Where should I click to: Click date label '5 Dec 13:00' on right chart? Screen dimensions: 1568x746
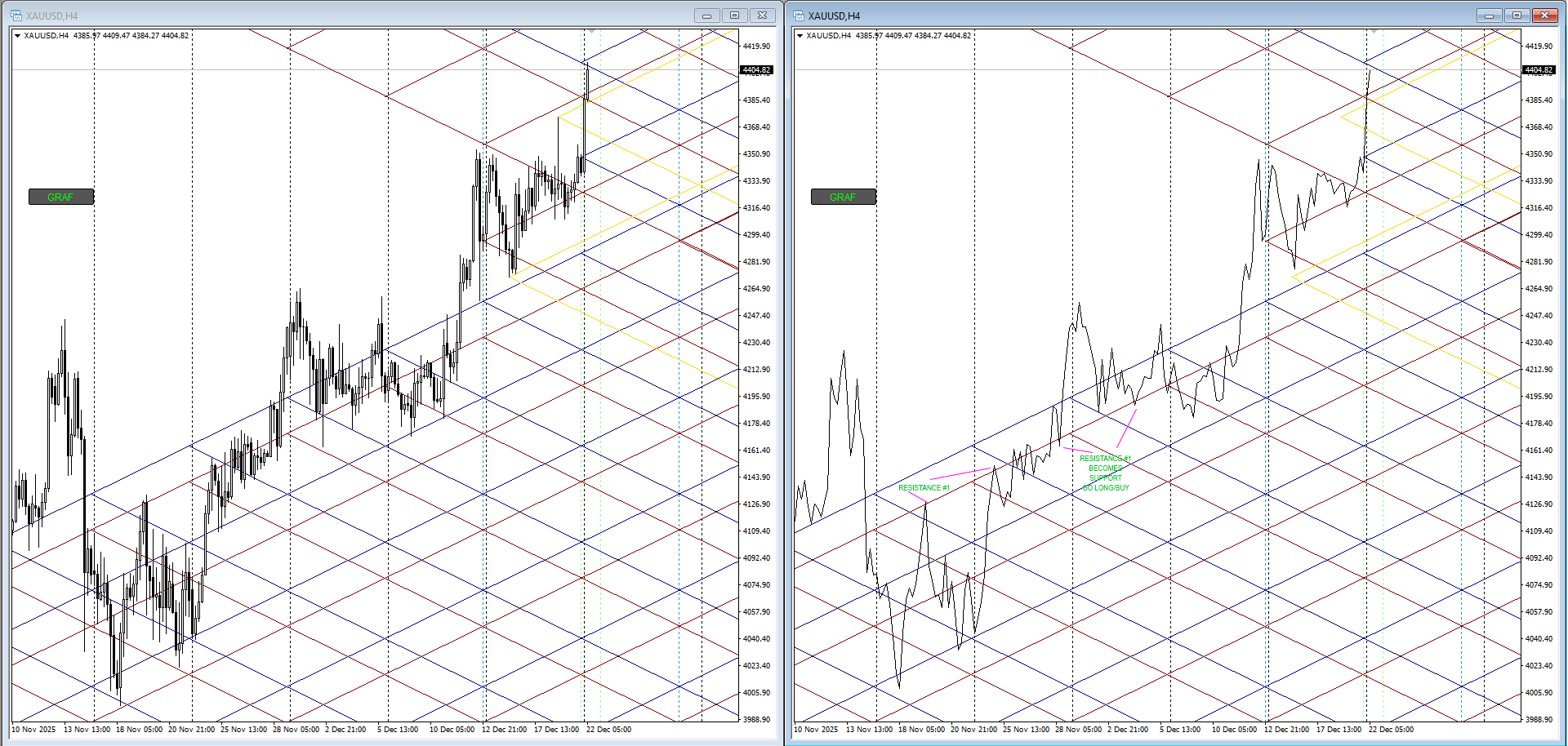1180,730
